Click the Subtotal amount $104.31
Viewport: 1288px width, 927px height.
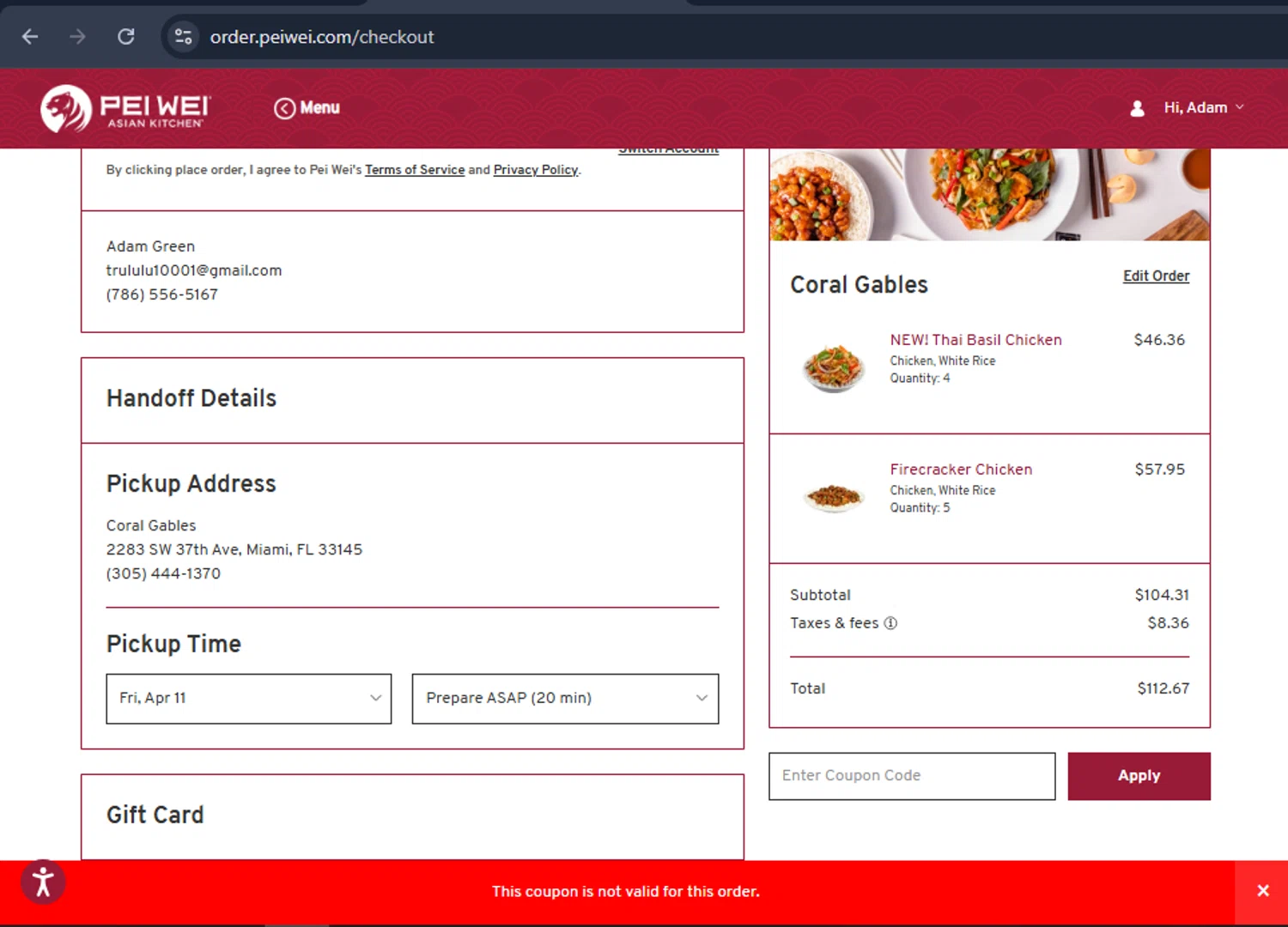point(1162,595)
